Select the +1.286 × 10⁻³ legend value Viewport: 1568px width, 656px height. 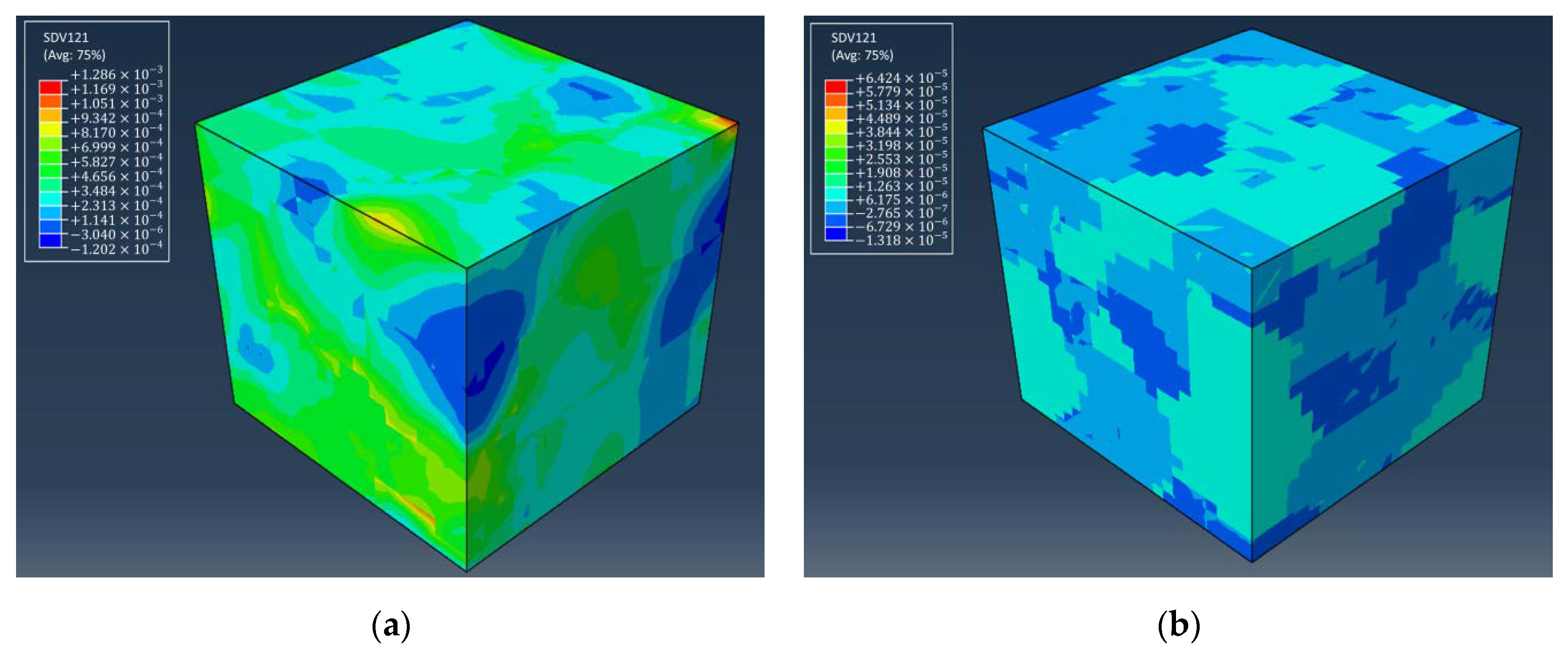pos(116,74)
